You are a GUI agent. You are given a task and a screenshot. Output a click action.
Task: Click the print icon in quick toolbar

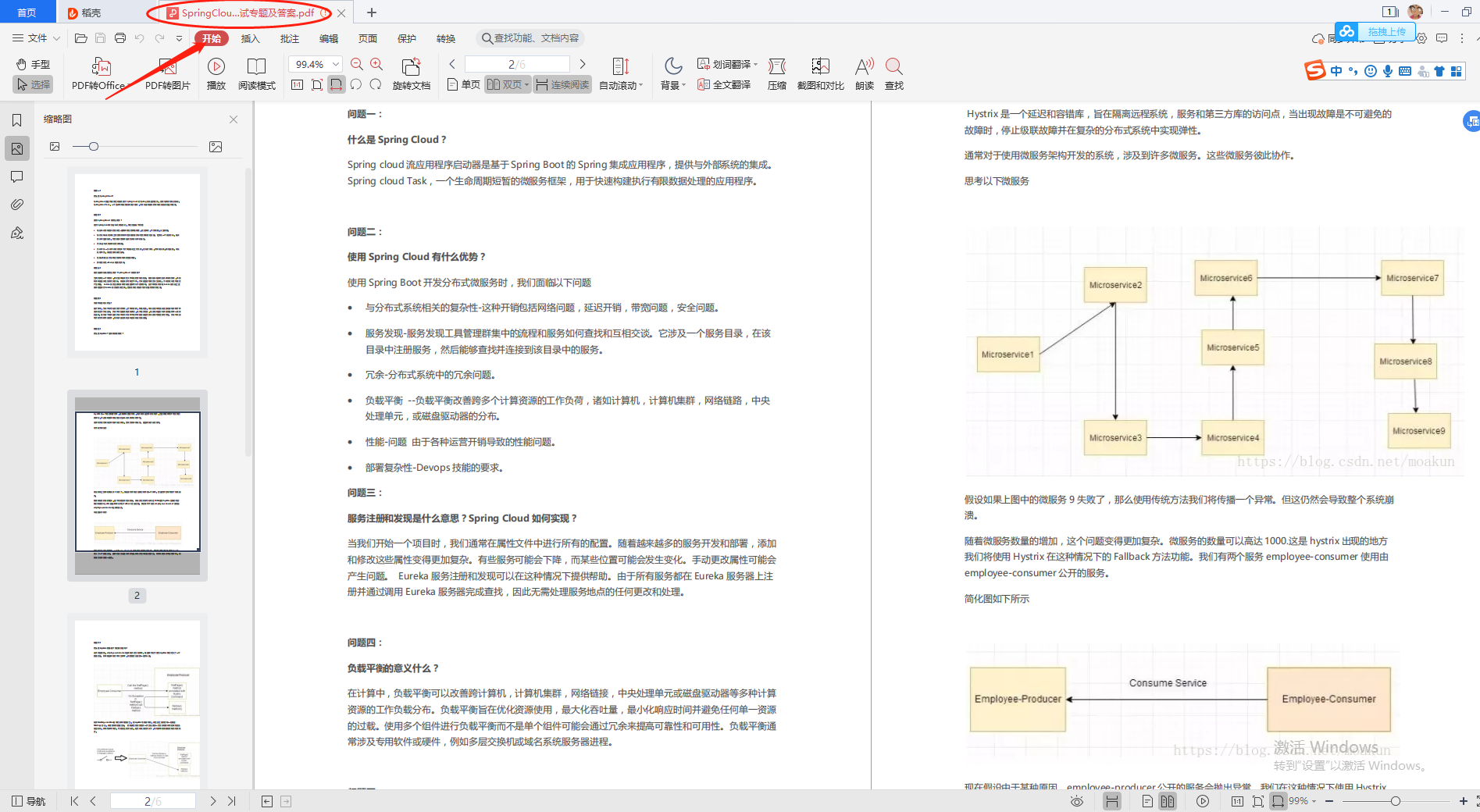(119, 37)
